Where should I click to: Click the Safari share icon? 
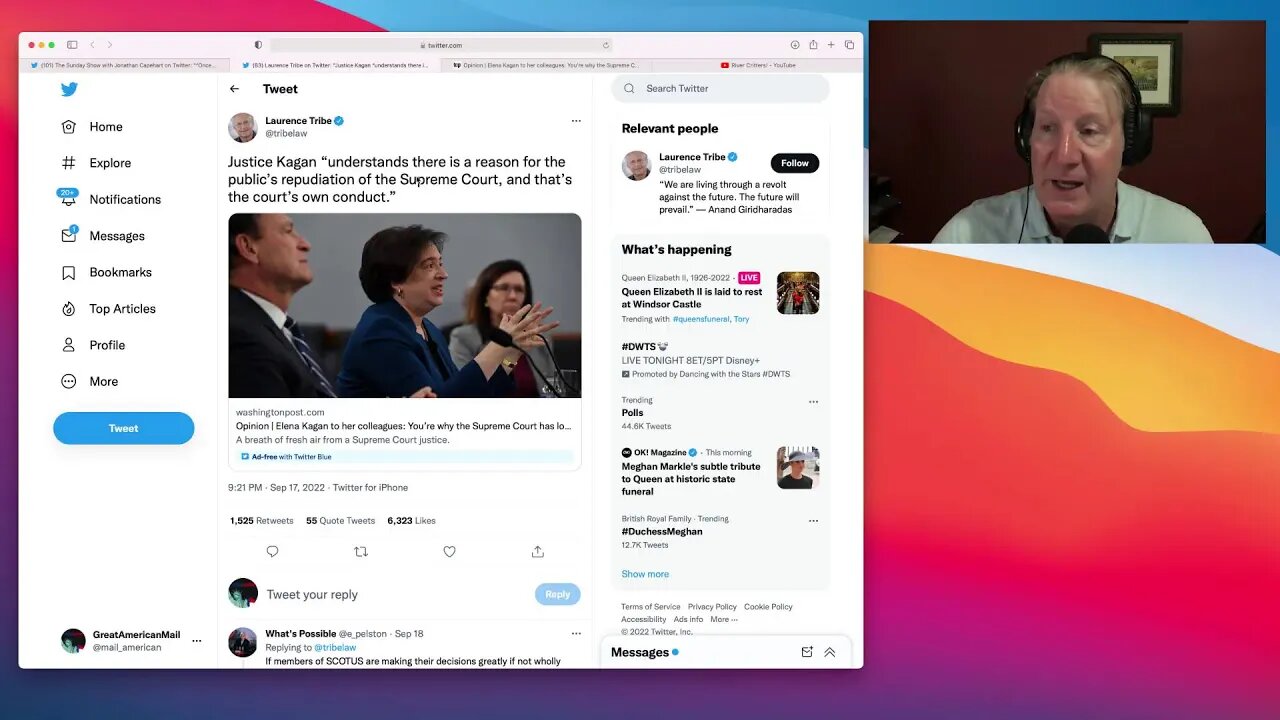click(813, 44)
